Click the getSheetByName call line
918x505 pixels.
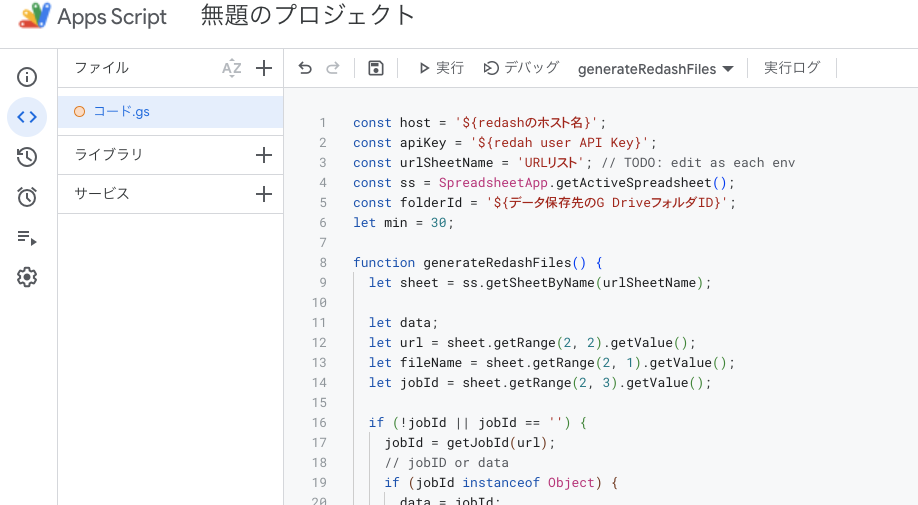click(x=540, y=283)
